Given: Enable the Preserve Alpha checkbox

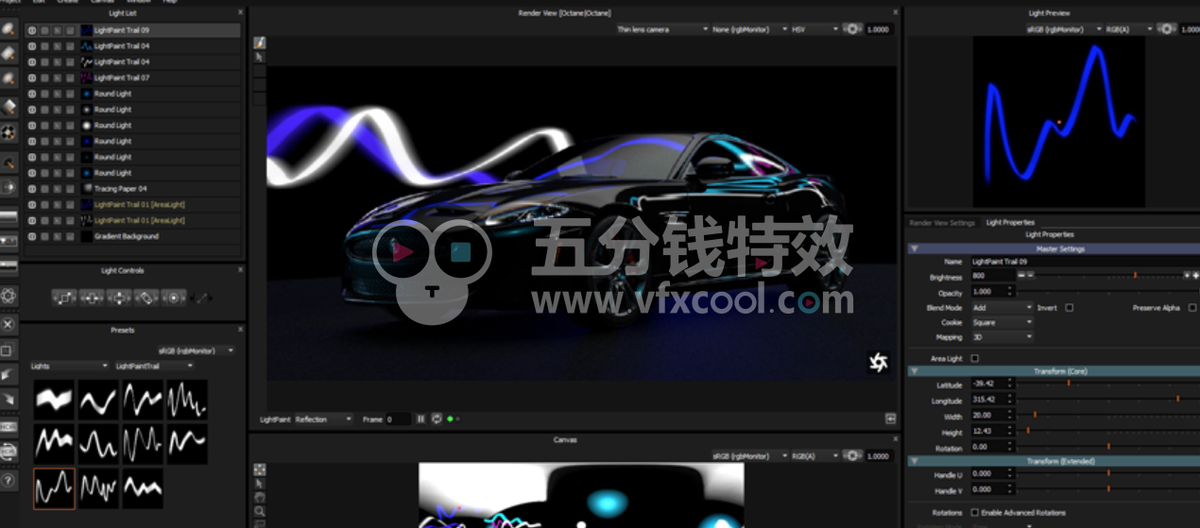Looking at the screenshot, I should pyautogui.click(x=1192, y=308).
